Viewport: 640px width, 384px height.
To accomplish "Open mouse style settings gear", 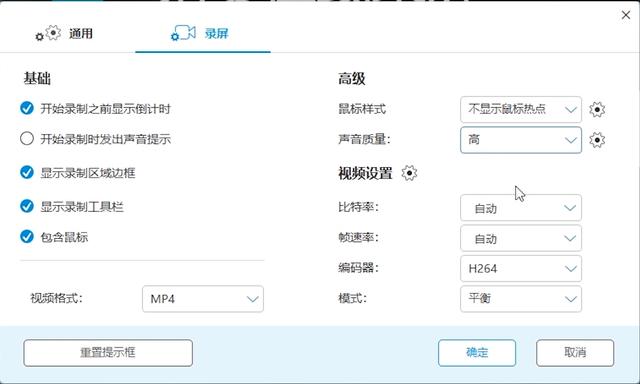I will (x=597, y=109).
